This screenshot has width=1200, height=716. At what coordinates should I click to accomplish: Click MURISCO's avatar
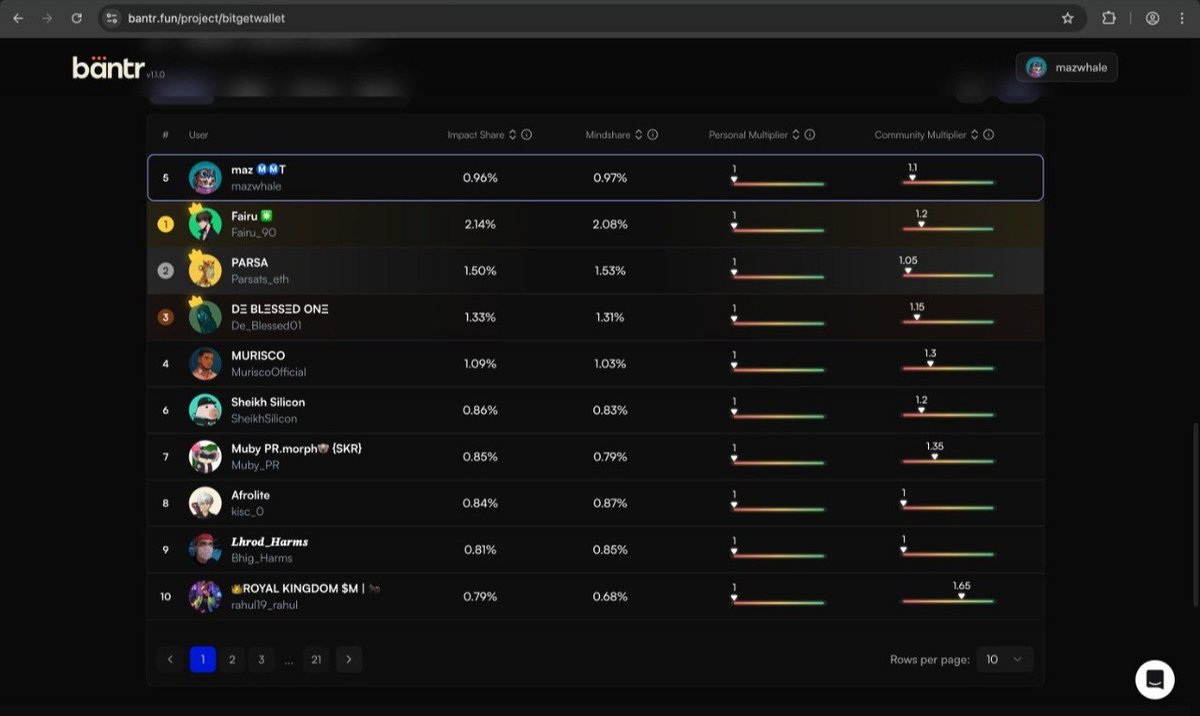pos(205,364)
